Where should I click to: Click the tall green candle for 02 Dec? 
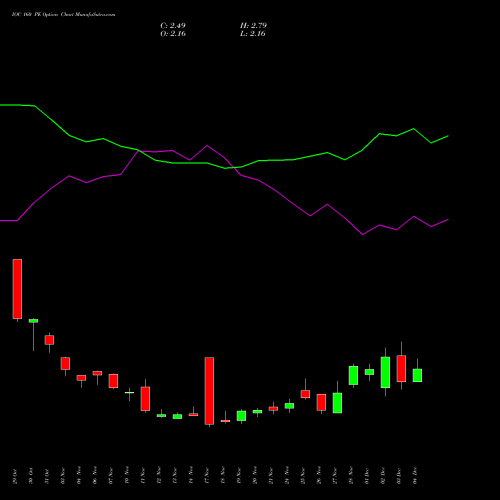pos(385,372)
